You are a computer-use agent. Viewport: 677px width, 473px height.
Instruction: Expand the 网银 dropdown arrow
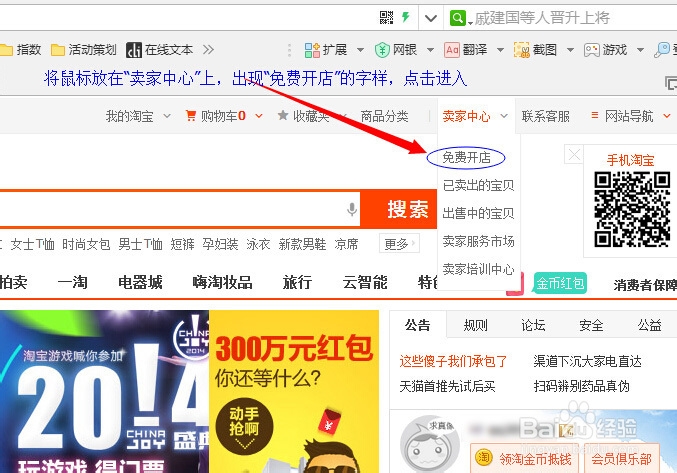tap(430, 50)
